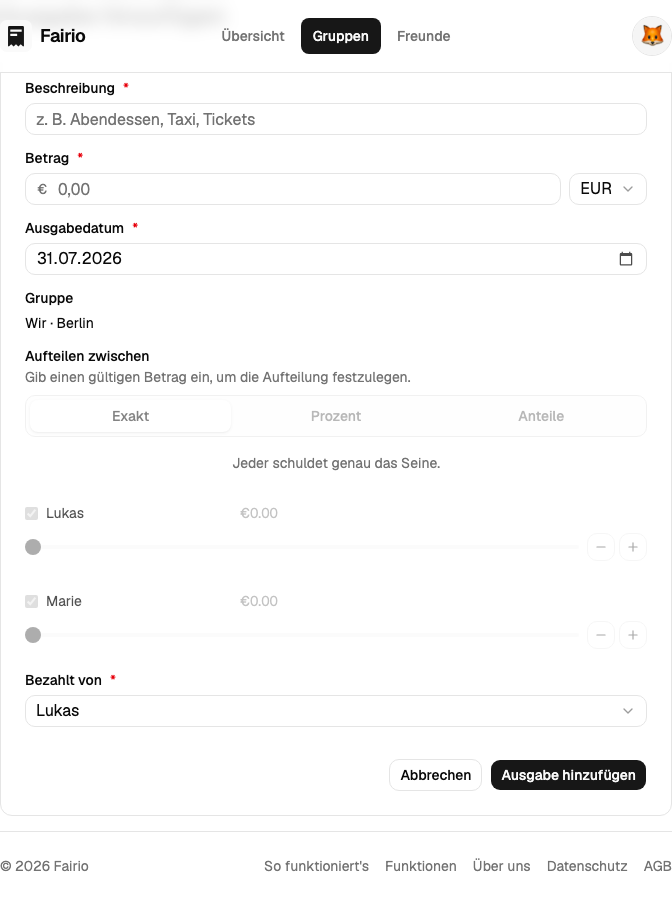Click the minus stepper for Marie
The width and height of the screenshot is (672, 912).
pos(601,635)
